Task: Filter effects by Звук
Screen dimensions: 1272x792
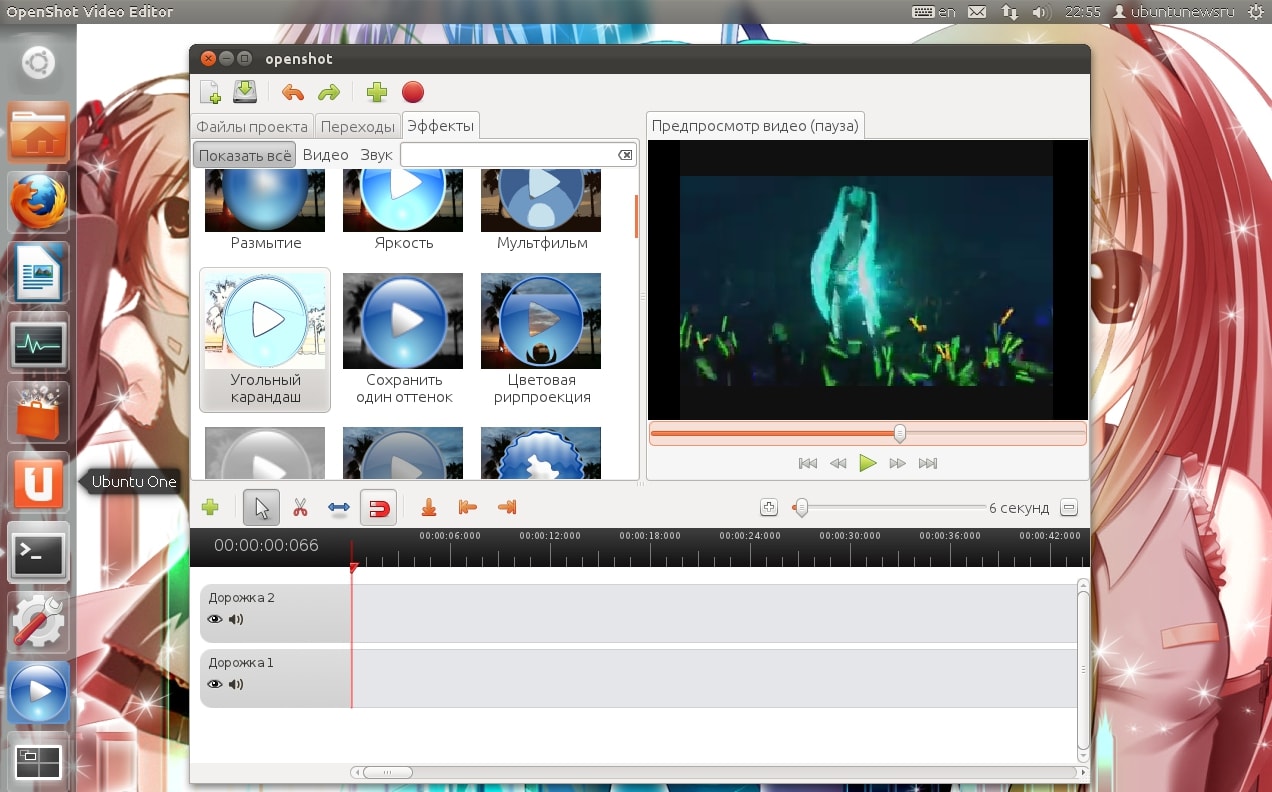Action: tap(376, 155)
